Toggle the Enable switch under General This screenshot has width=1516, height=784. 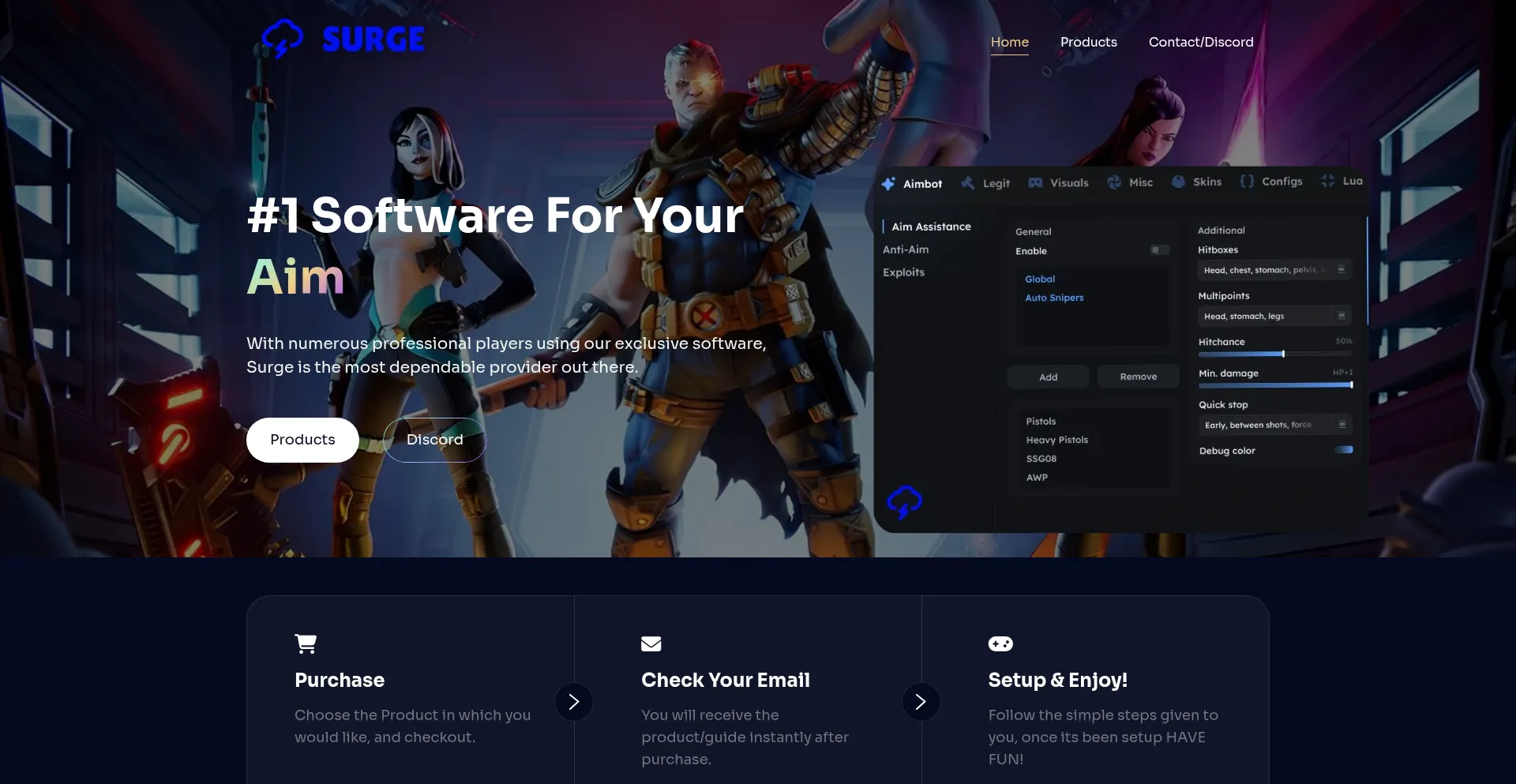[x=1159, y=250]
